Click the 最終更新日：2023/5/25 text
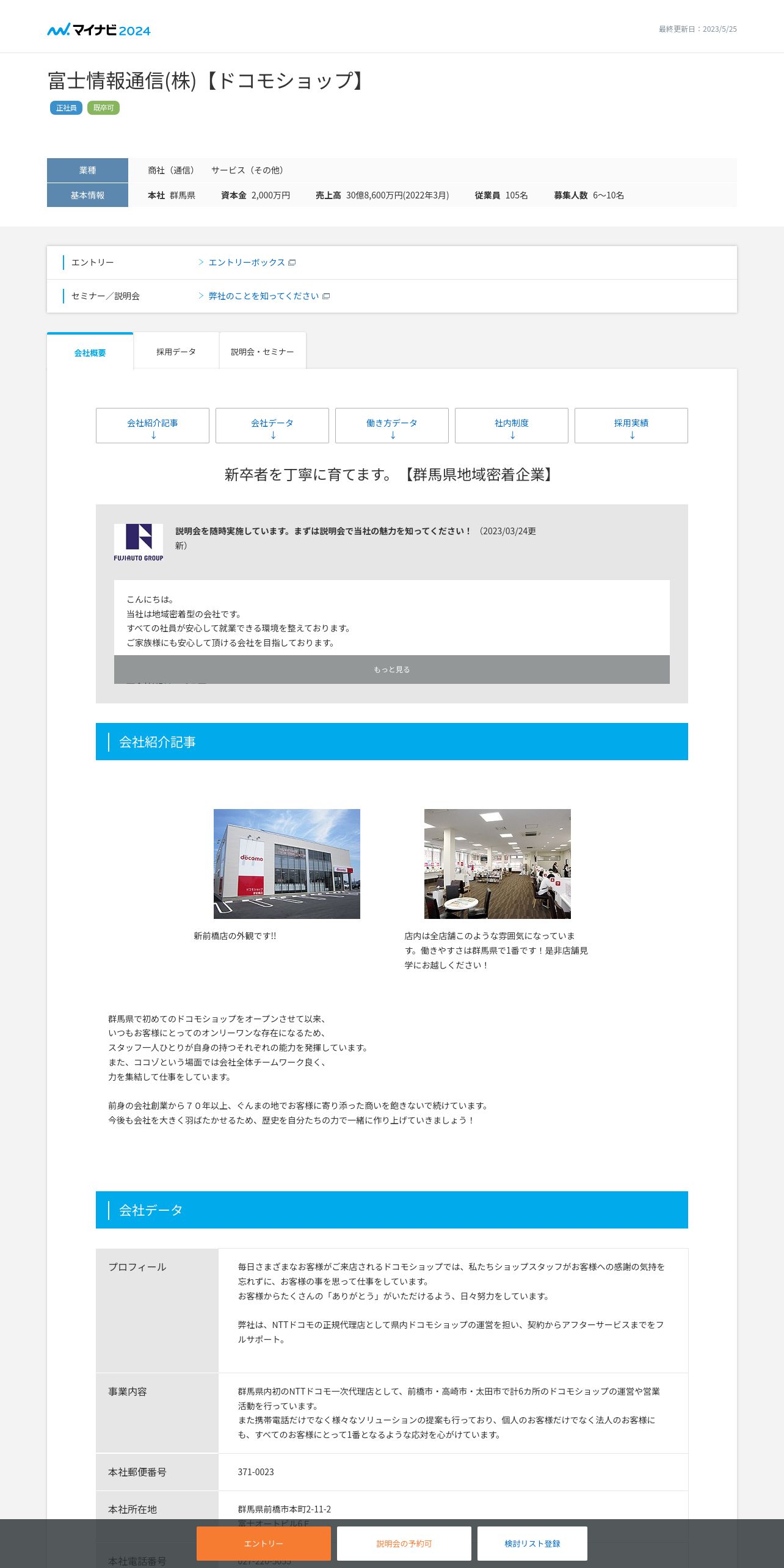This screenshot has height=1568, width=784. coord(697,29)
